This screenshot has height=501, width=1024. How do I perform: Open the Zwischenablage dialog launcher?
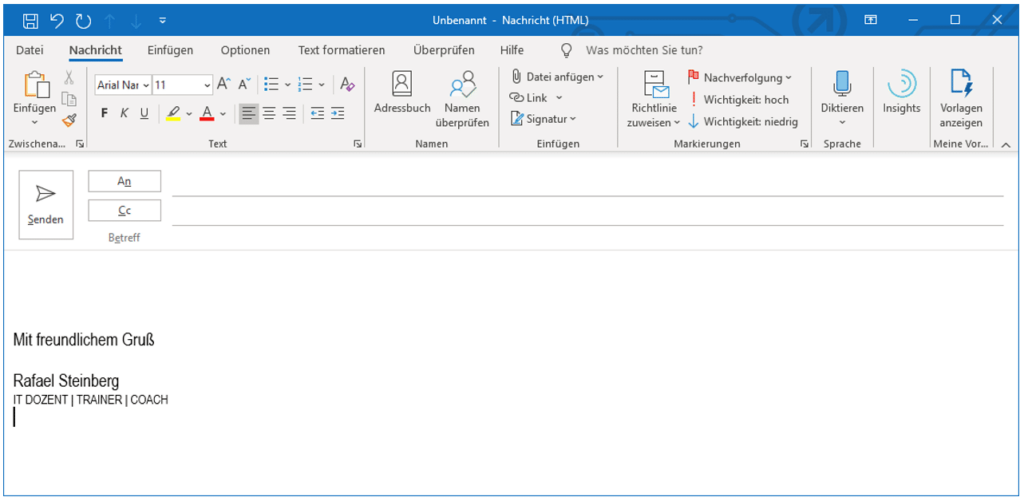80,144
